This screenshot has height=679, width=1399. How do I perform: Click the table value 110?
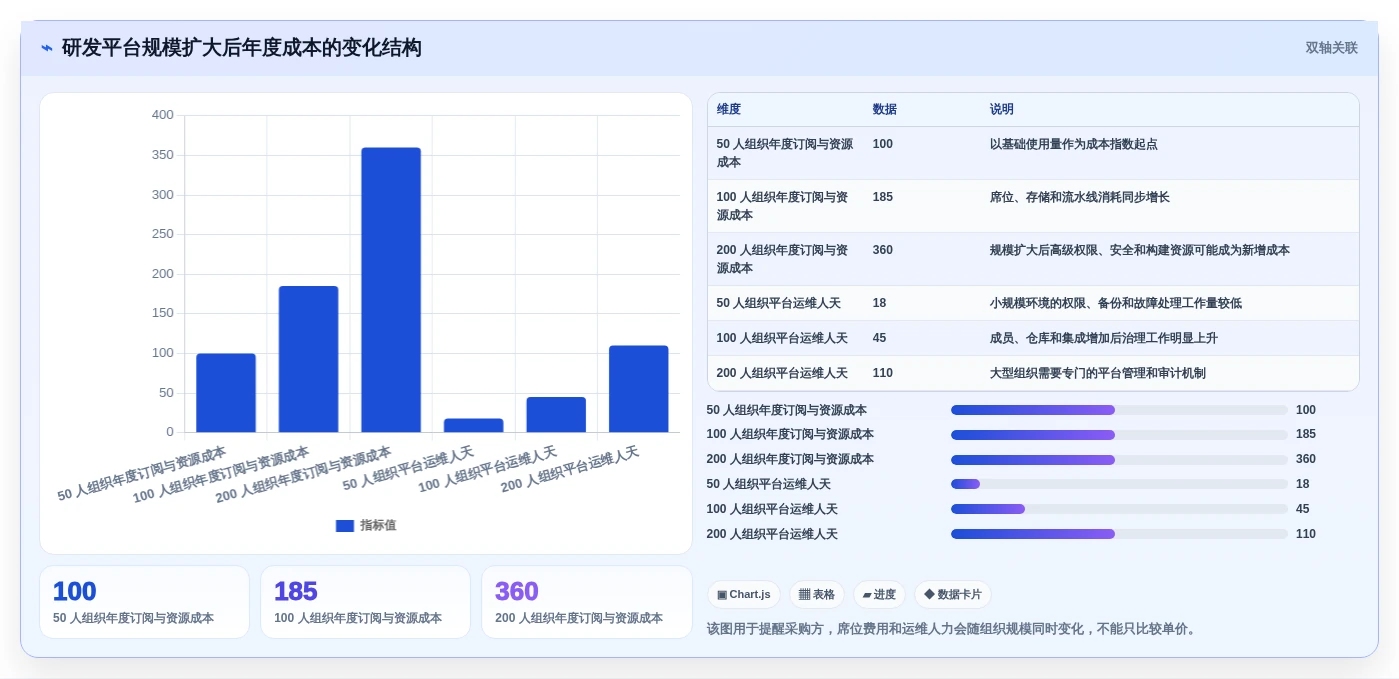click(x=883, y=373)
